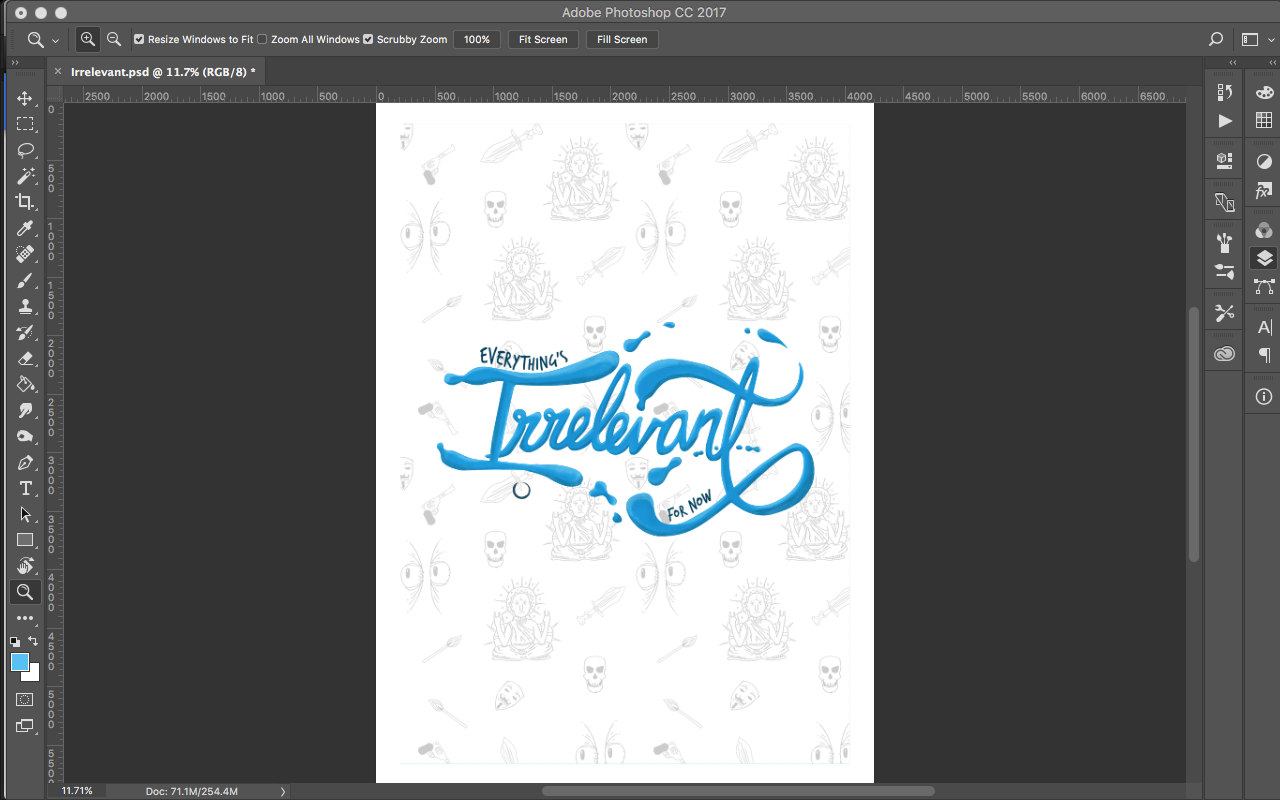Select the Eyedropper tool
1280x800 pixels.
(25, 228)
